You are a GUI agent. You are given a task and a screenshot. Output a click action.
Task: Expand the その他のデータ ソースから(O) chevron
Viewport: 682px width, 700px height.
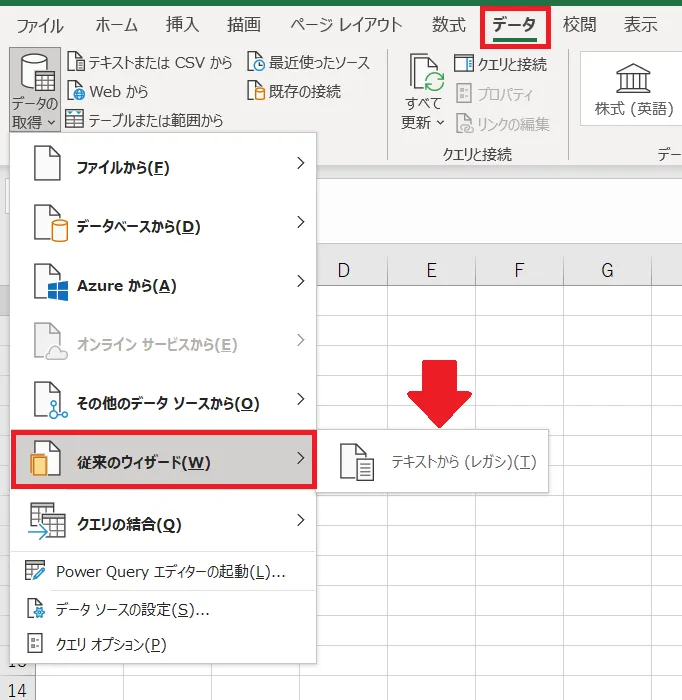point(301,399)
